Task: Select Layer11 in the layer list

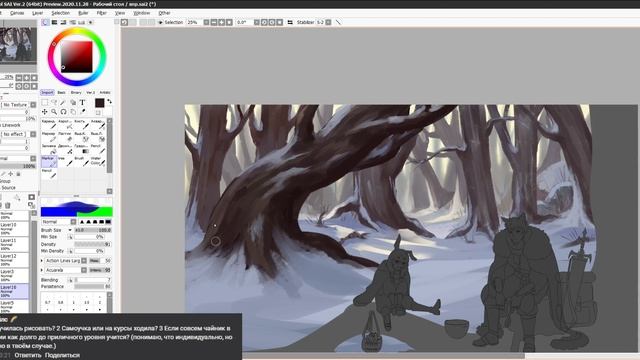Action: [x=14, y=244]
